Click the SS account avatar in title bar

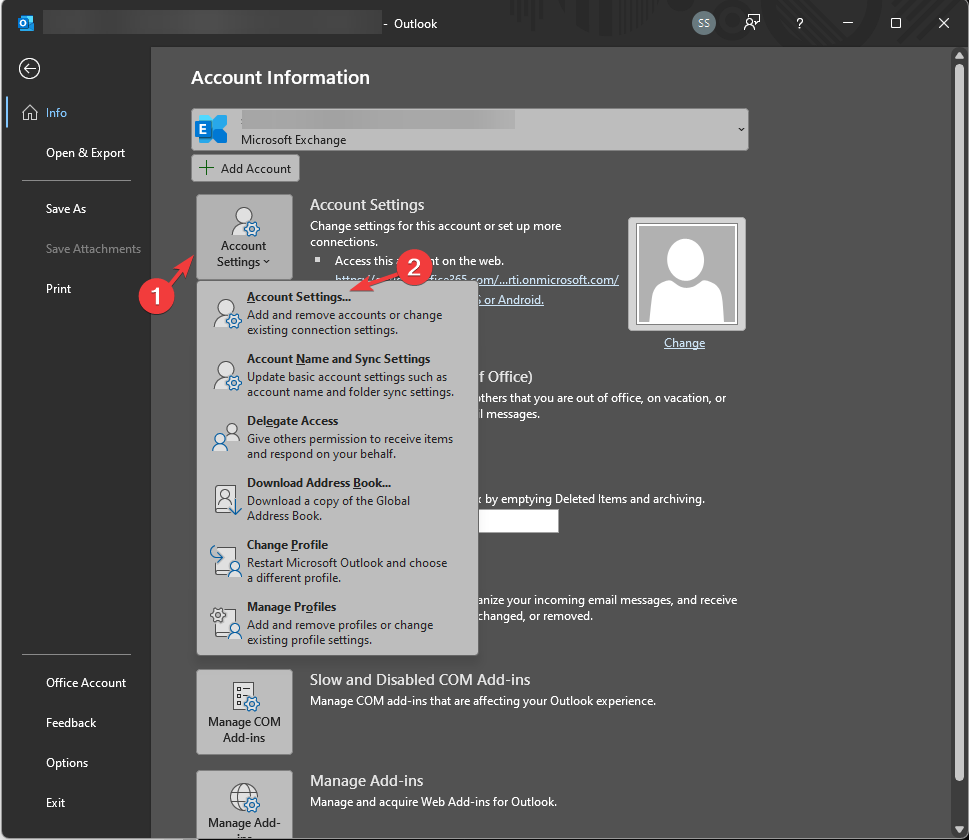click(x=703, y=23)
